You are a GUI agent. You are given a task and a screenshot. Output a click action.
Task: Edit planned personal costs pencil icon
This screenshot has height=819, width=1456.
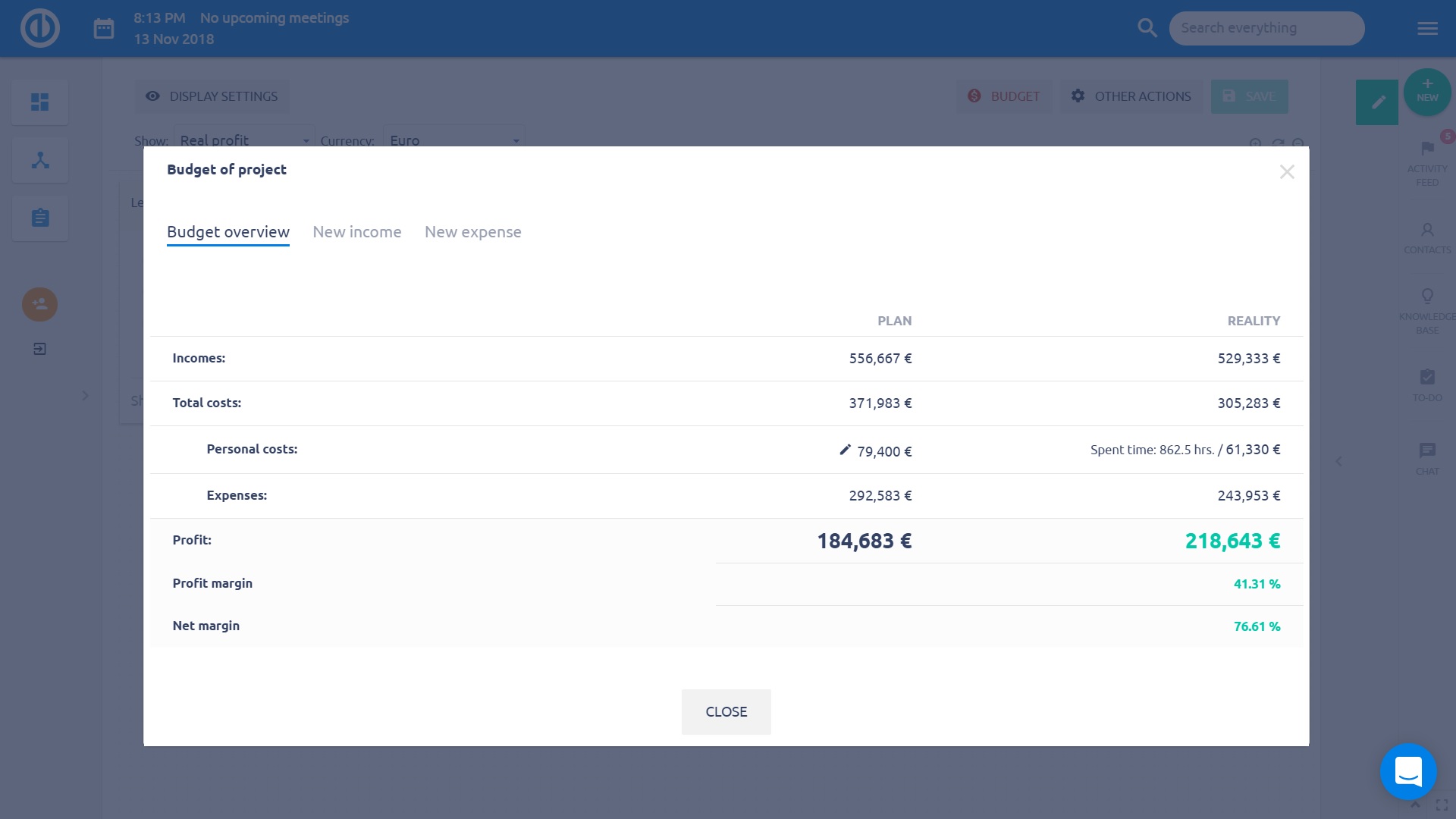845,450
